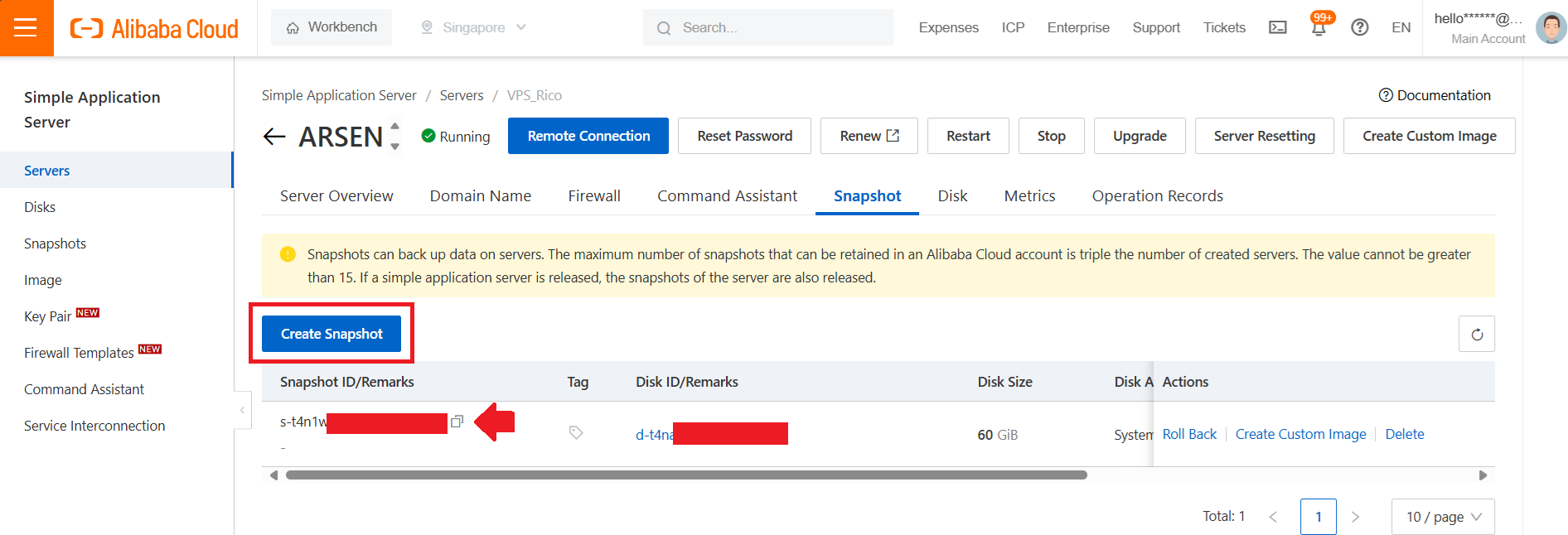Click the Upgrade button

1140,136
